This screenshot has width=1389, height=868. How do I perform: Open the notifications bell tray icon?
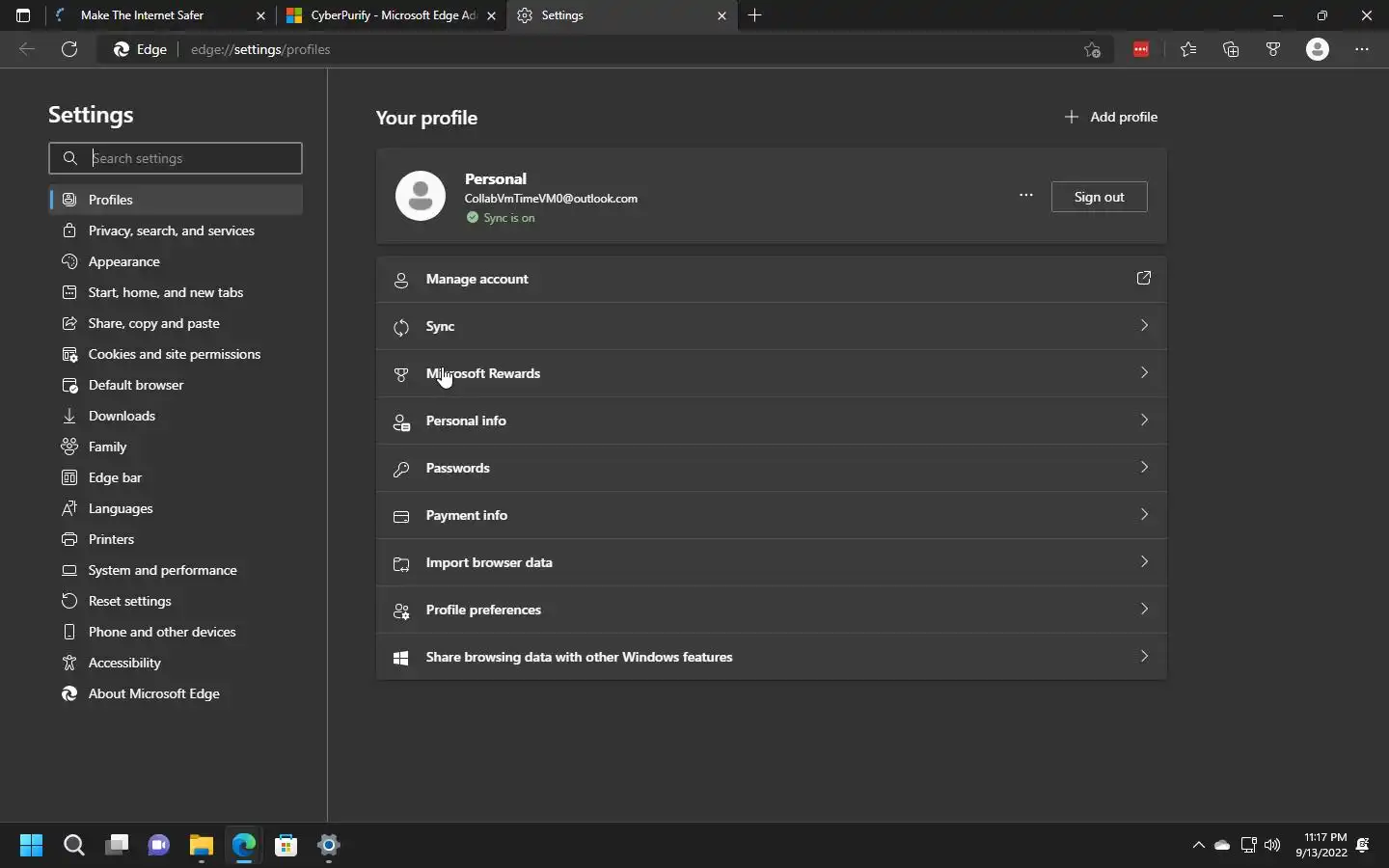[1363, 846]
